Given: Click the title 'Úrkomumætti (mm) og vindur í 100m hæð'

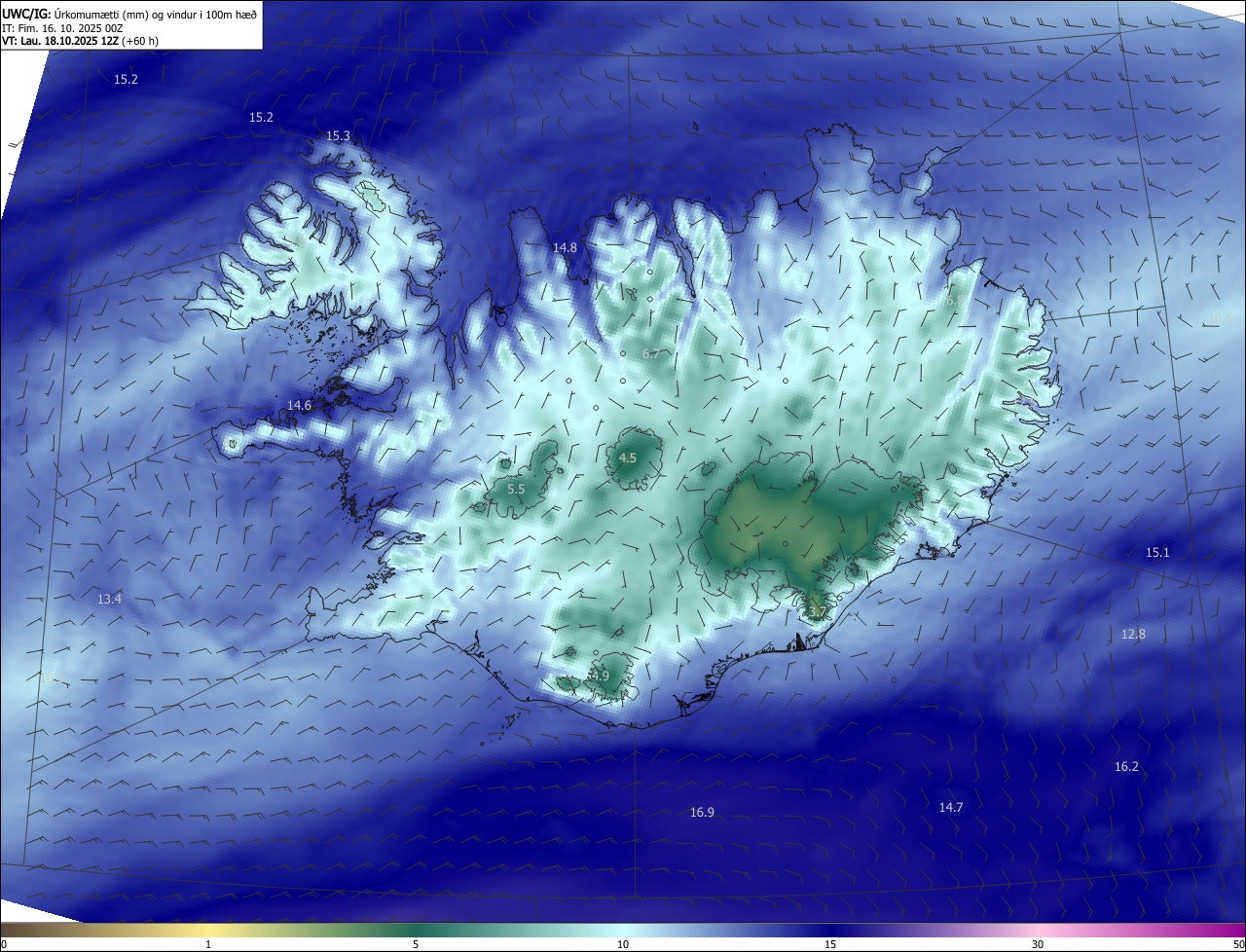Looking at the screenshot, I should click(x=155, y=14).
